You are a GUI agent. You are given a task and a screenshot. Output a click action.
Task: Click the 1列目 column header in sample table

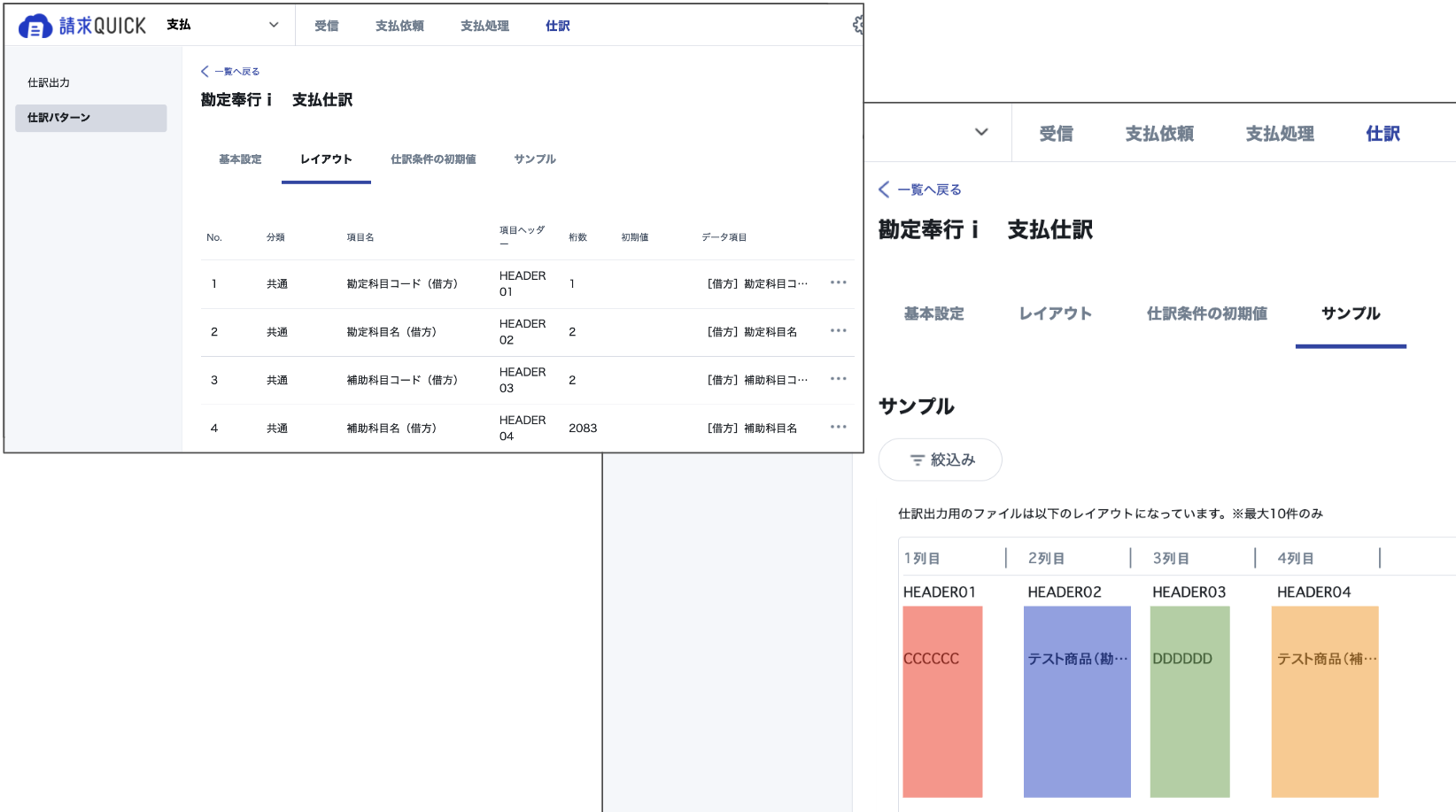(x=922, y=559)
